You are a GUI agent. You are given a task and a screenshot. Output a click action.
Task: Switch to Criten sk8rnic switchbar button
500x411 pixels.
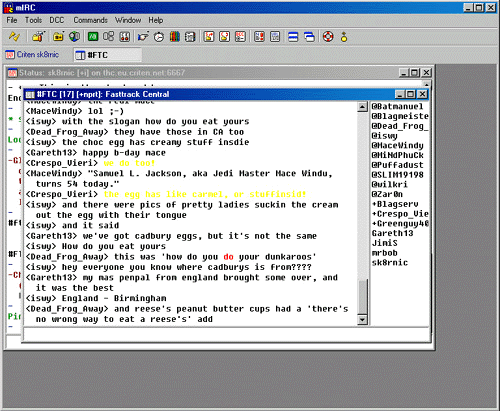32,55
